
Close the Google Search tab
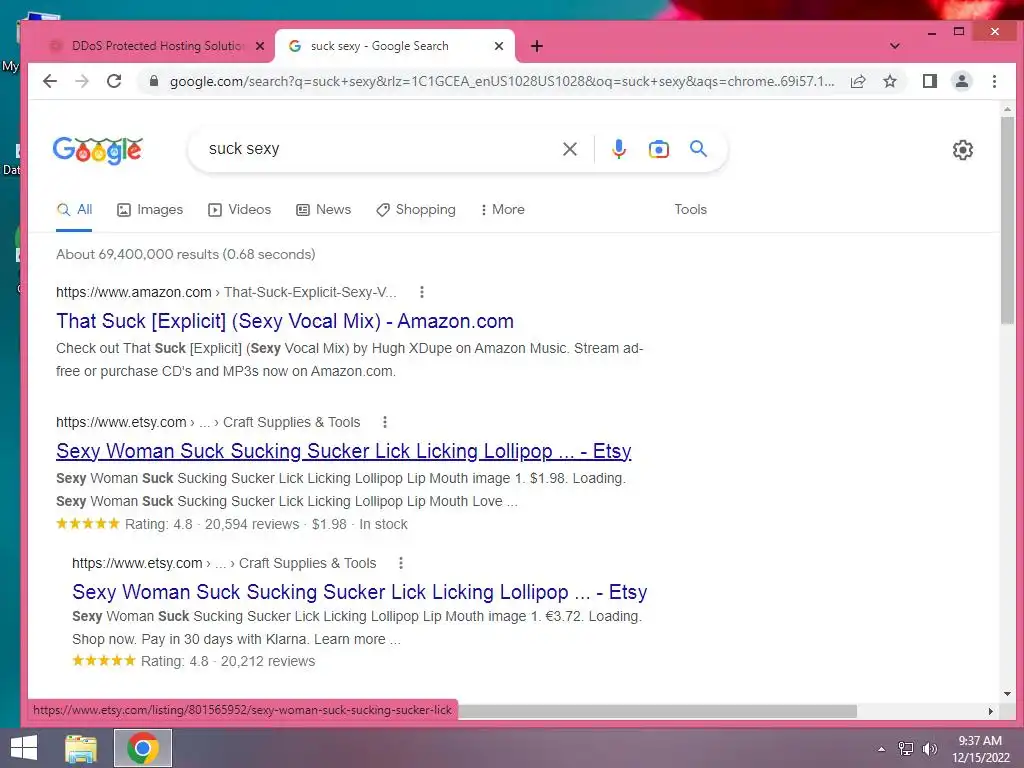click(498, 46)
